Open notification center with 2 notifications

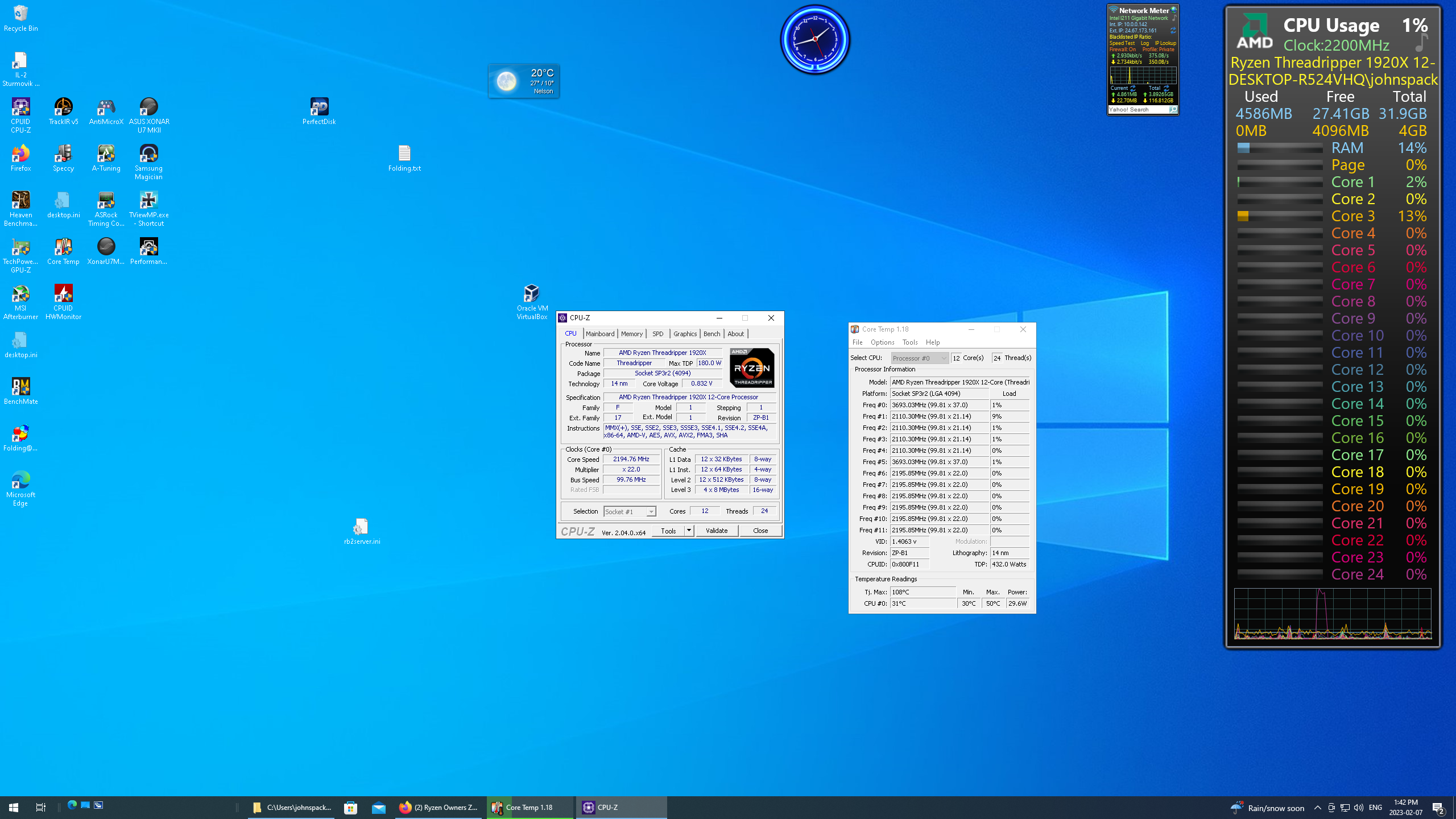pyautogui.click(x=1438, y=808)
